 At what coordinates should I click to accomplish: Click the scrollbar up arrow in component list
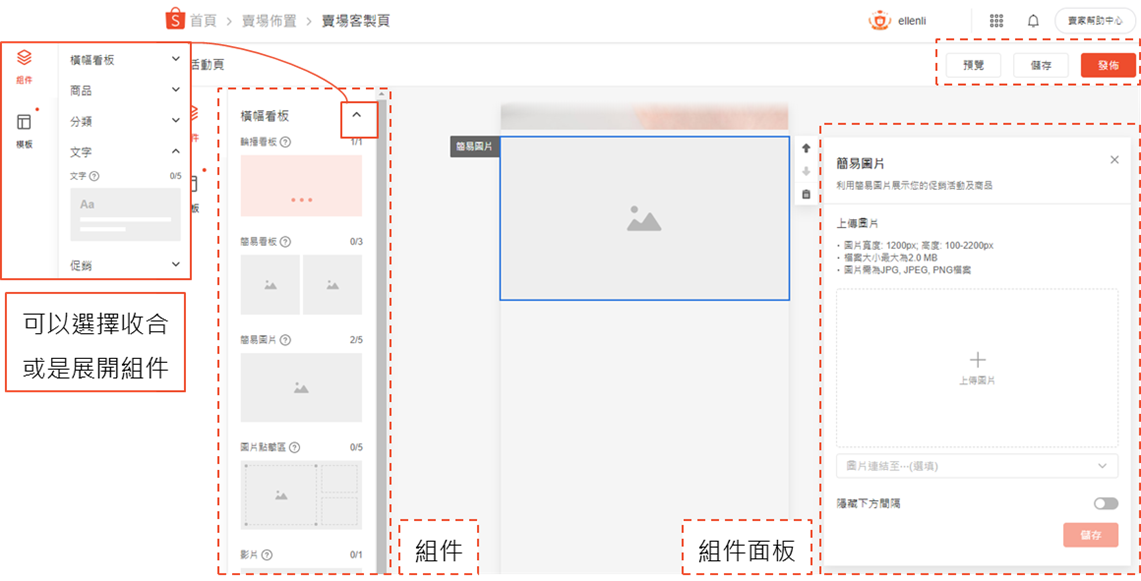[x=381, y=94]
